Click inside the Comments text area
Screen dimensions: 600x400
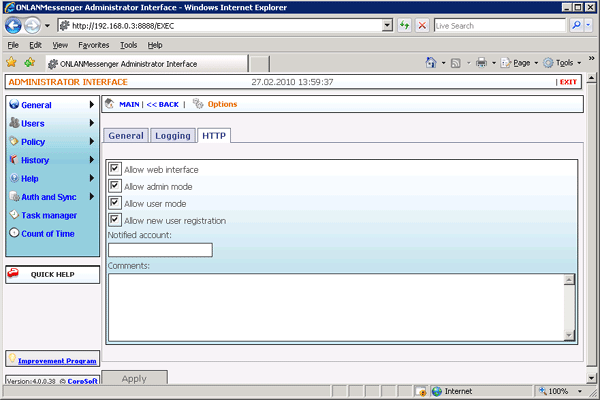[x=336, y=307]
